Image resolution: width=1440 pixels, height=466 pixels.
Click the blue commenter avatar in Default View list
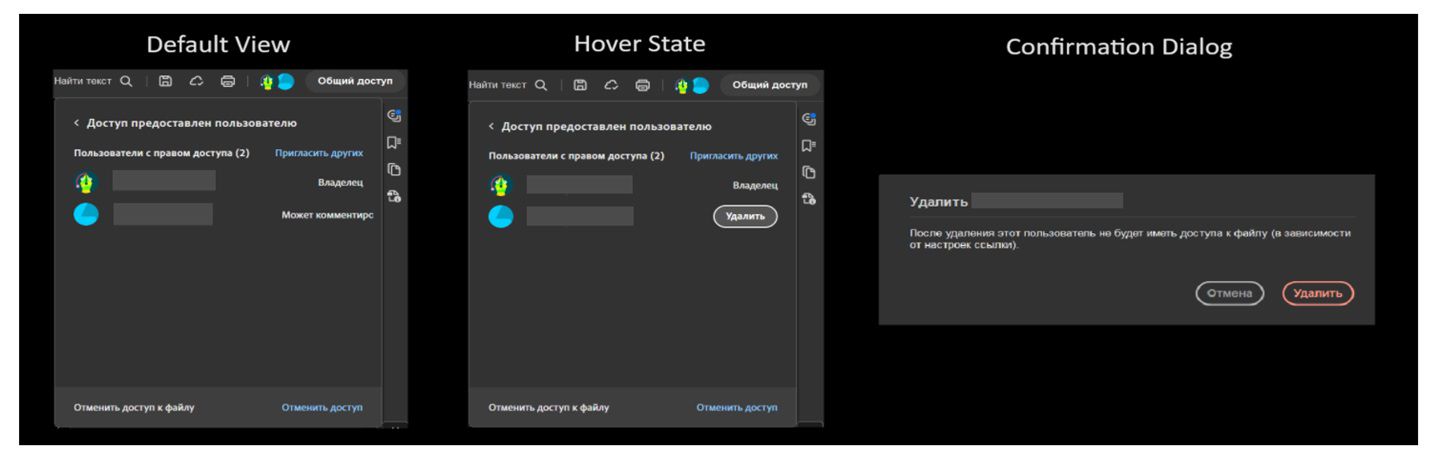86,214
